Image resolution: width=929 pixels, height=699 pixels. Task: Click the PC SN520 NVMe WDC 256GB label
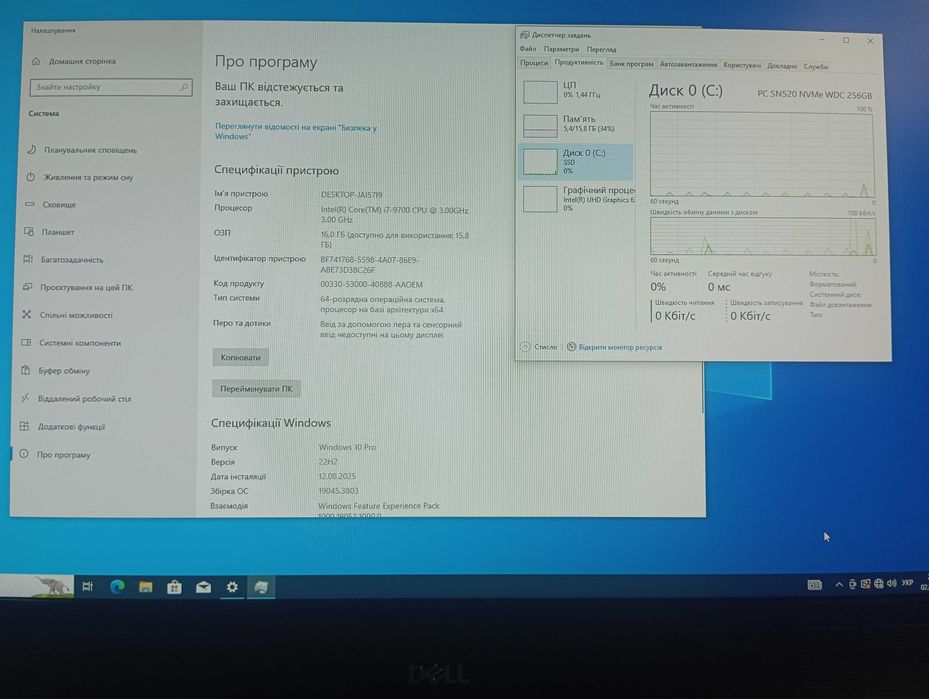815,95
